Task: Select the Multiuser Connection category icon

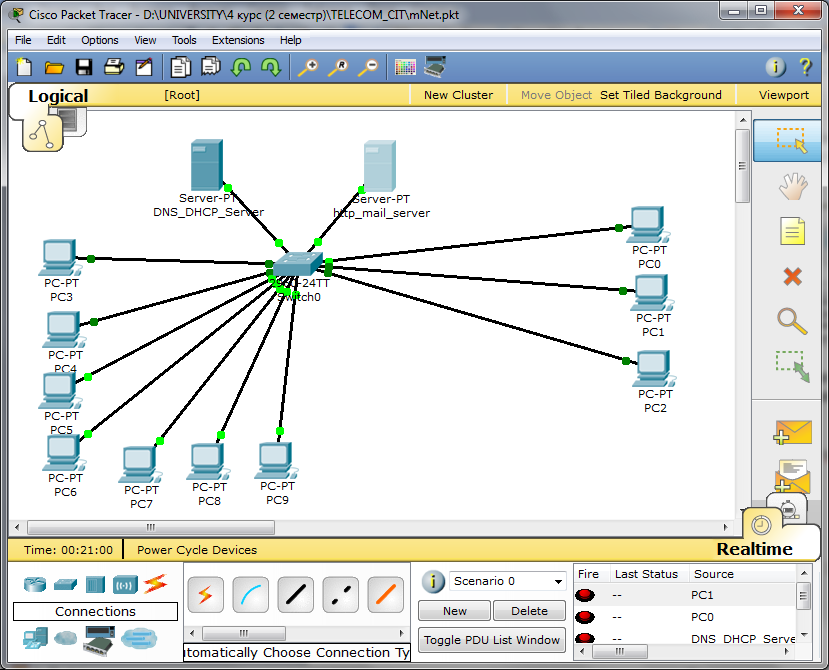Action: tap(139, 638)
